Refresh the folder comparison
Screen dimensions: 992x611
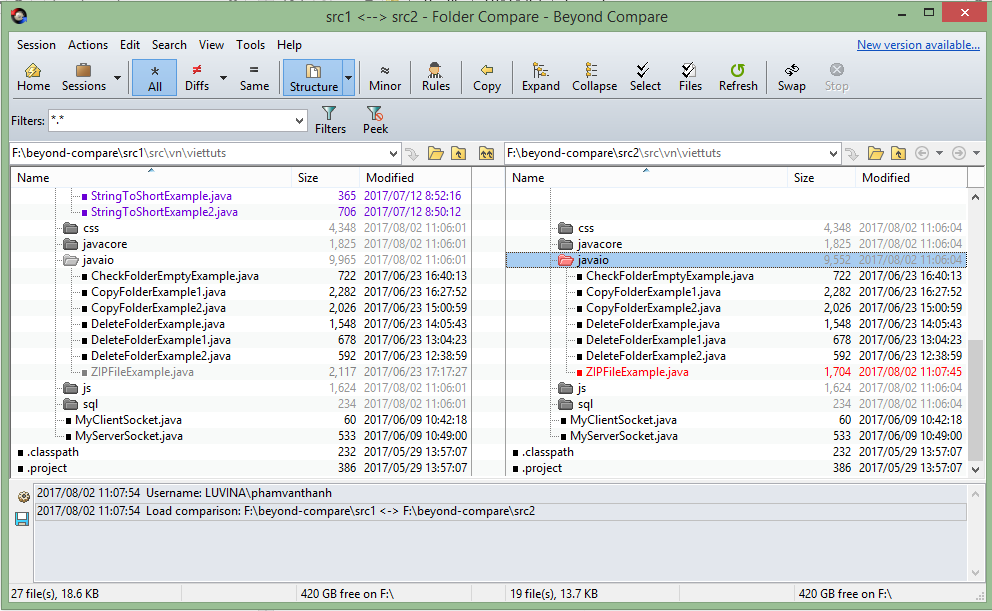(x=738, y=77)
